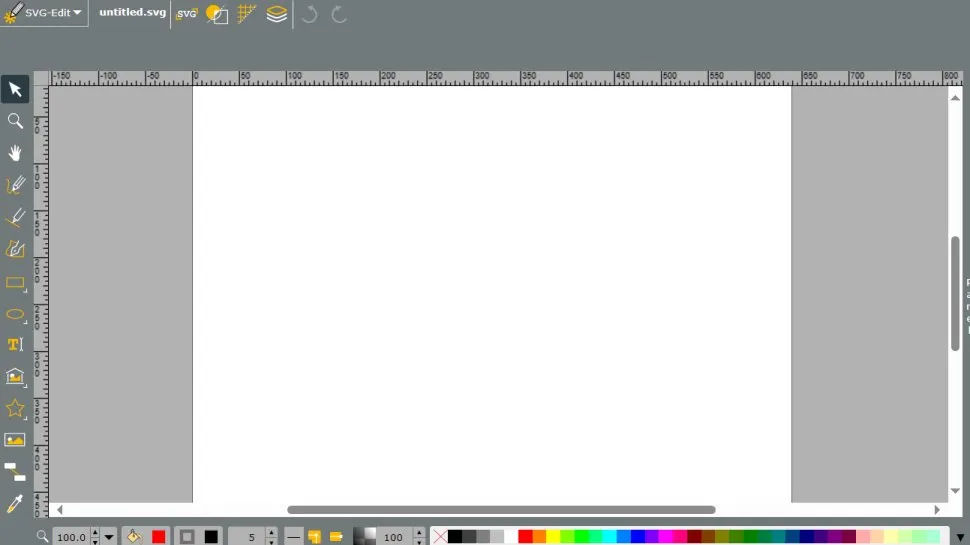Open the SVG-Edit main menu
Viewport: 970px width, 545px height.
pyautogui.click(x=44, y=13)
